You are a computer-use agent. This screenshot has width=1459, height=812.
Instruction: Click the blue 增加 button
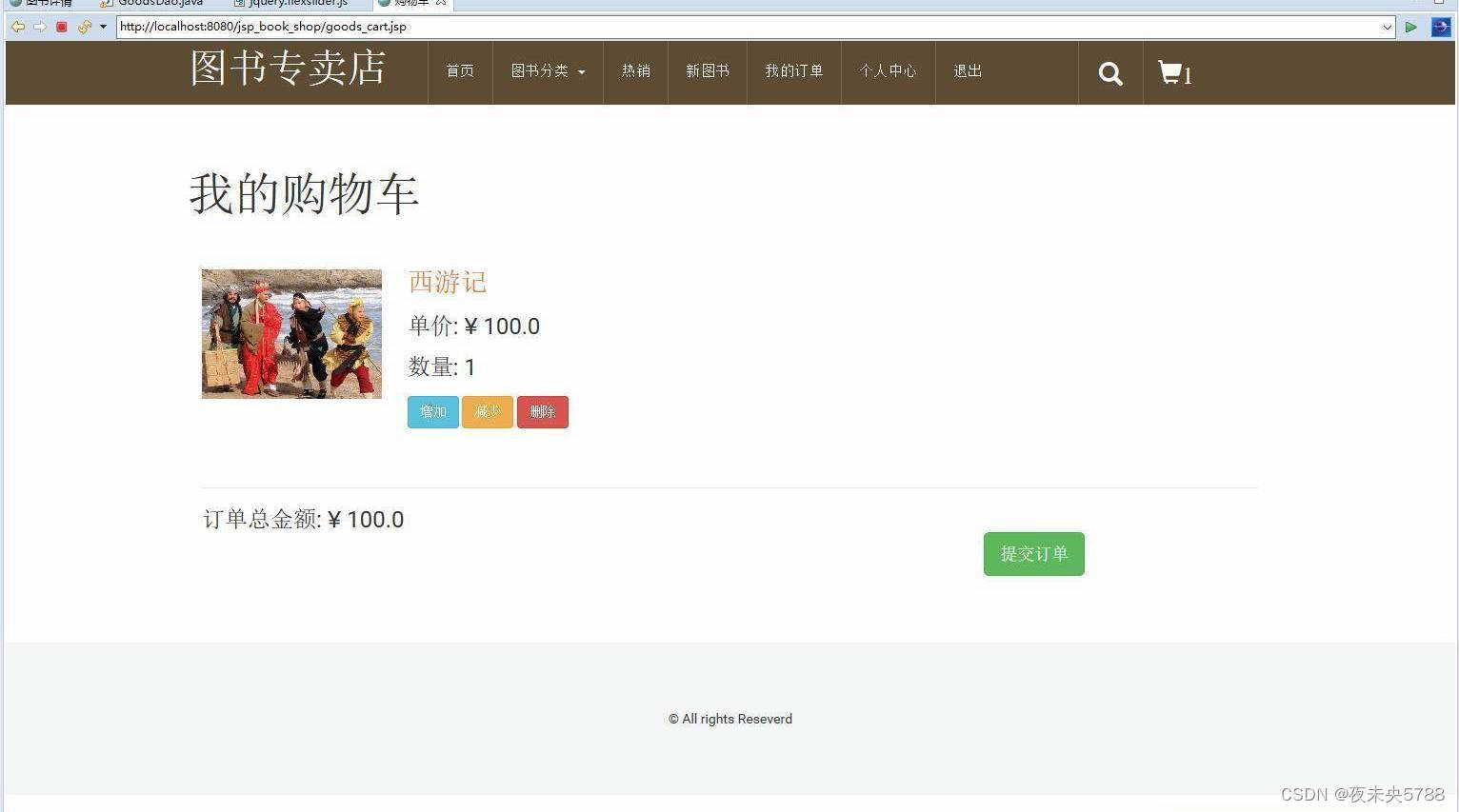point(433,412)
